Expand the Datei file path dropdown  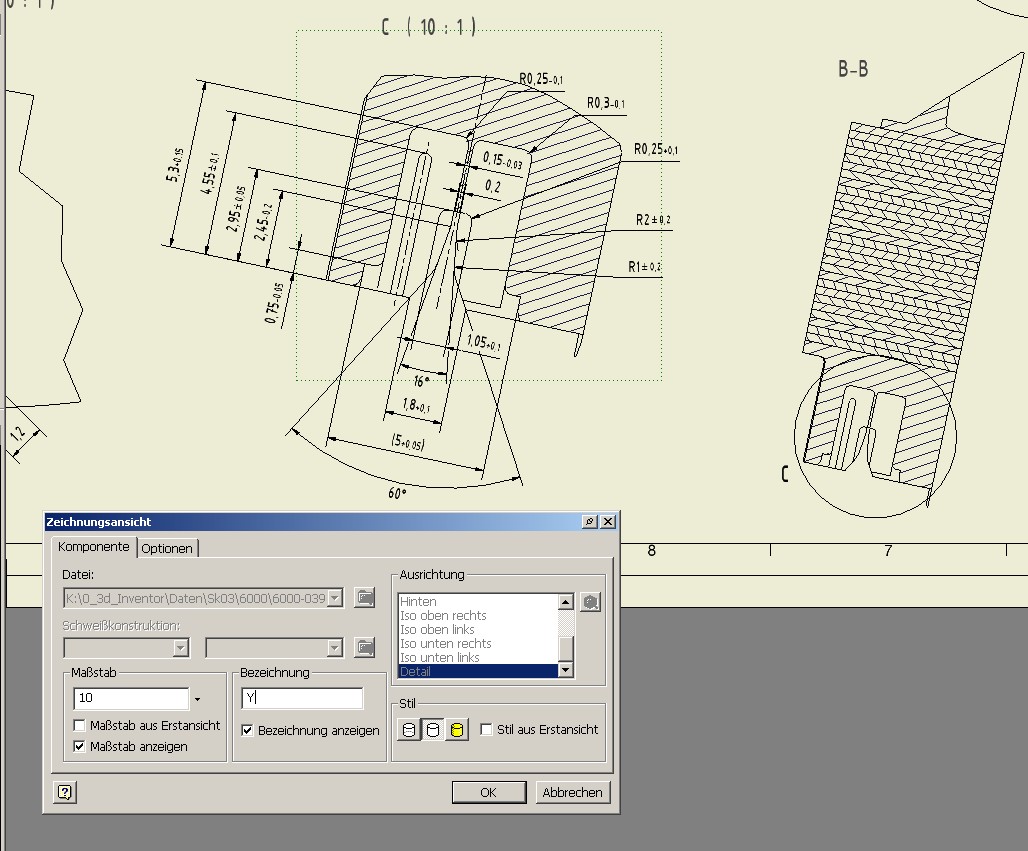[x=335, y=598]
